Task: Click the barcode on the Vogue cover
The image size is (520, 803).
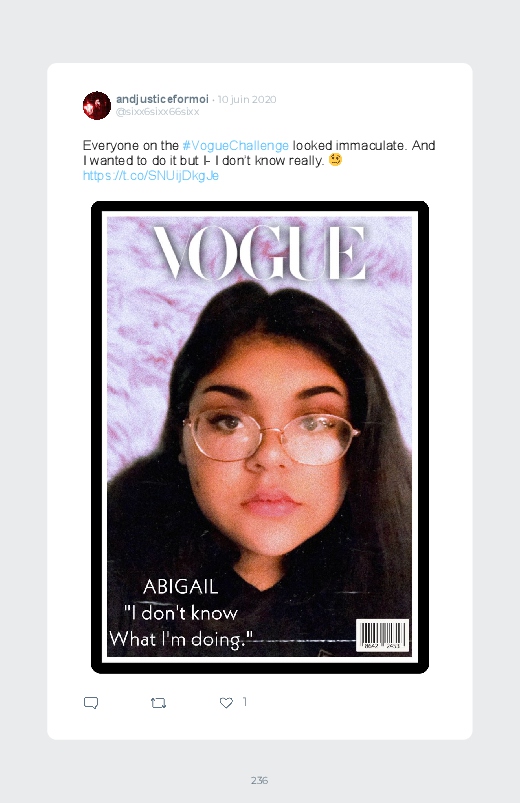Action: coord(383,635)
